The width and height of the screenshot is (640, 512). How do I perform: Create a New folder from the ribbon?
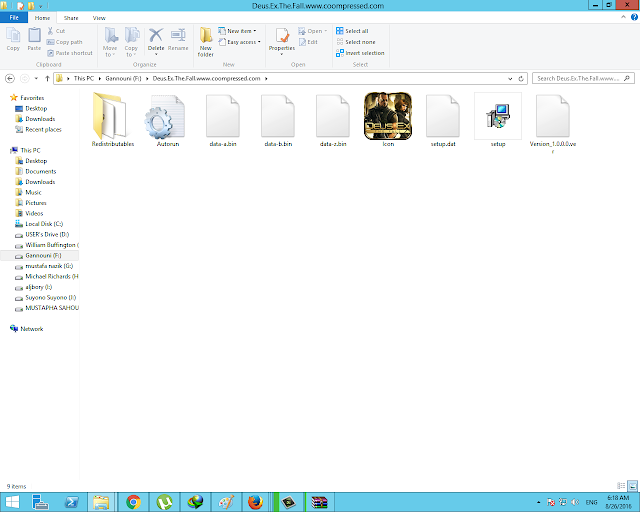click(x=206, y=42)
